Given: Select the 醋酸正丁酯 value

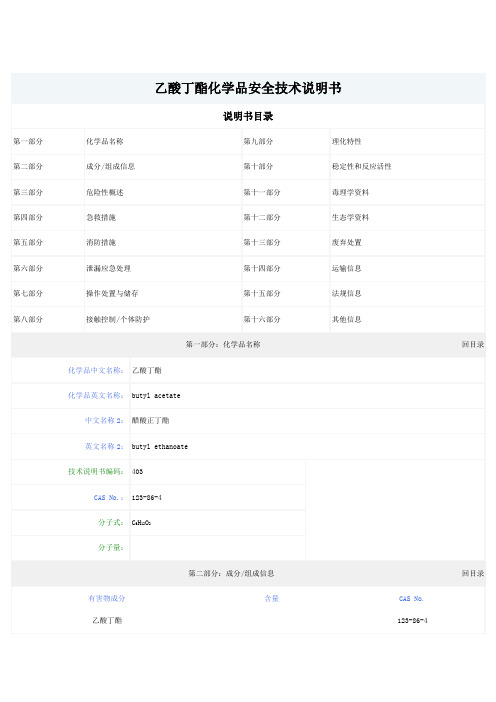Looking at the screenshot, I should pos(150,420).
